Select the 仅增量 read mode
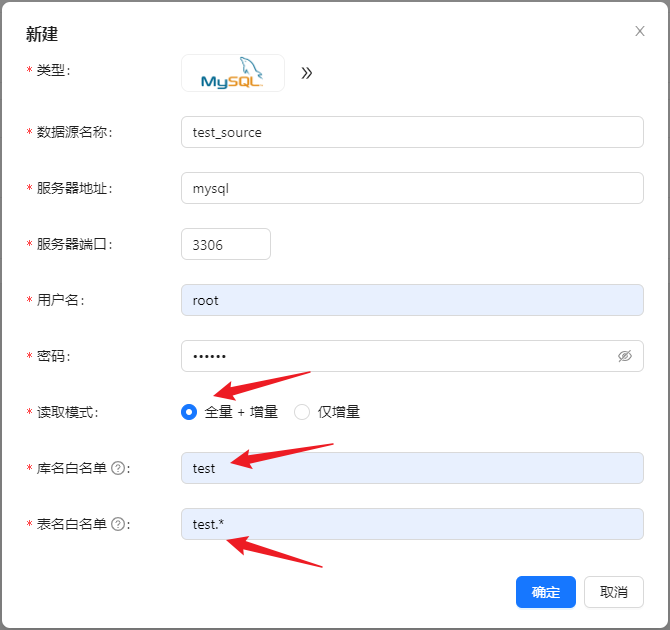The image size is (670, 630). [x=302, y=412]
